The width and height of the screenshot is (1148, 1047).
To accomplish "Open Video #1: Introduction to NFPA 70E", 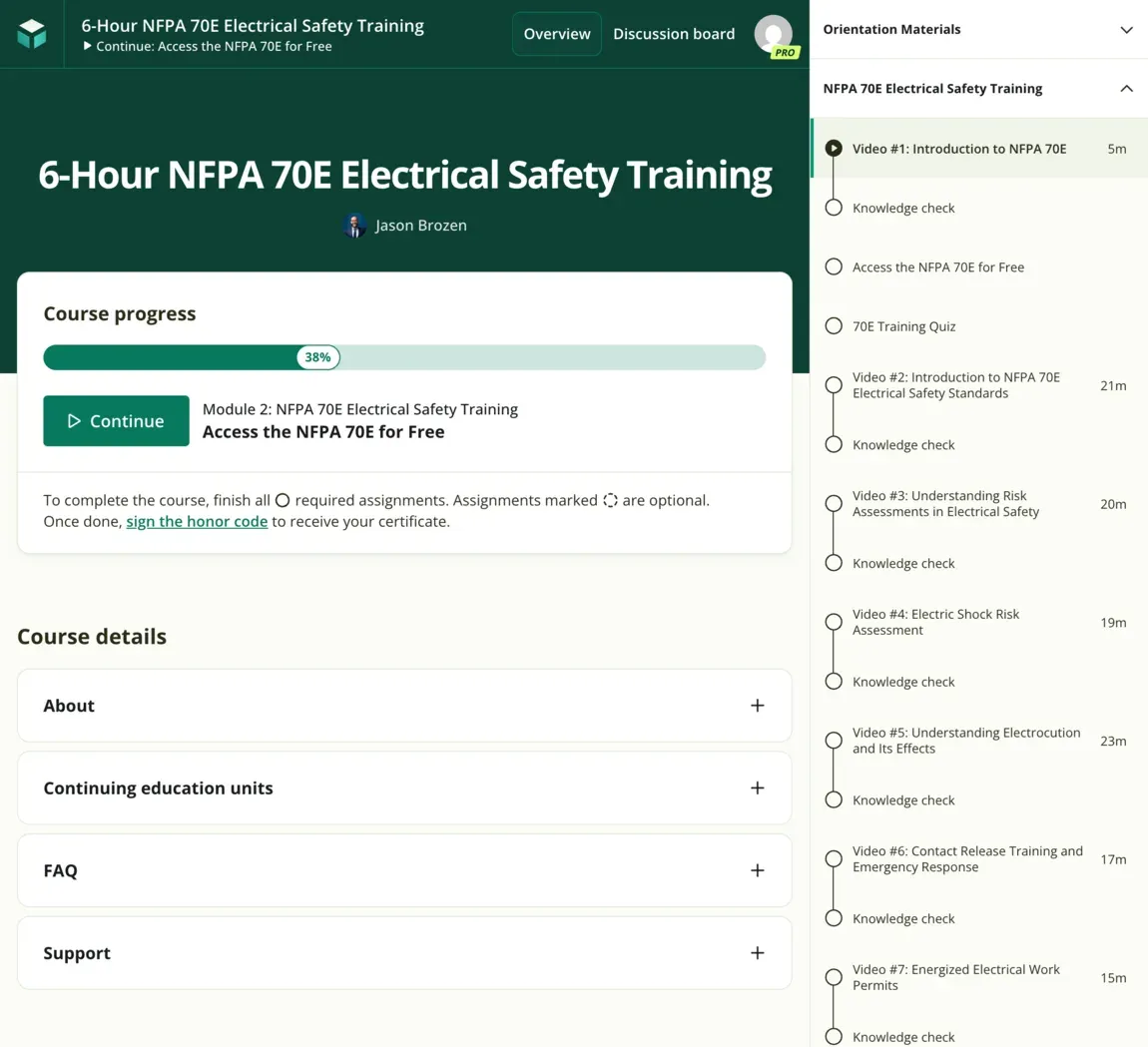I will 979,149.
